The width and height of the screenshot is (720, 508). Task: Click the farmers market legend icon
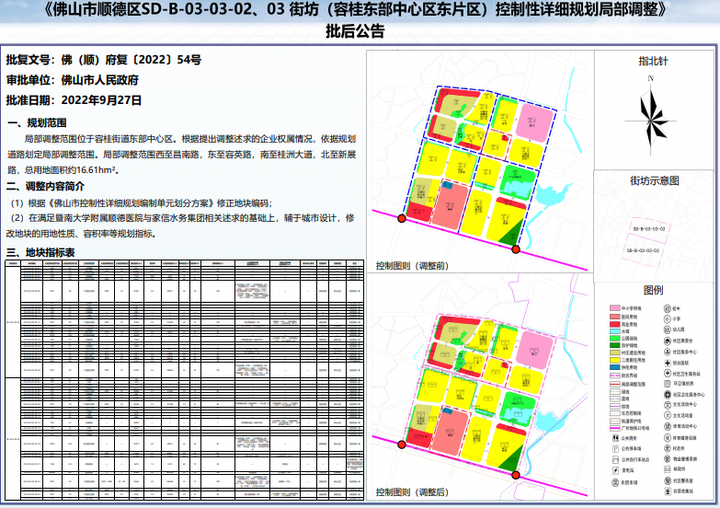pyautogui.click(x=615, y=482)
